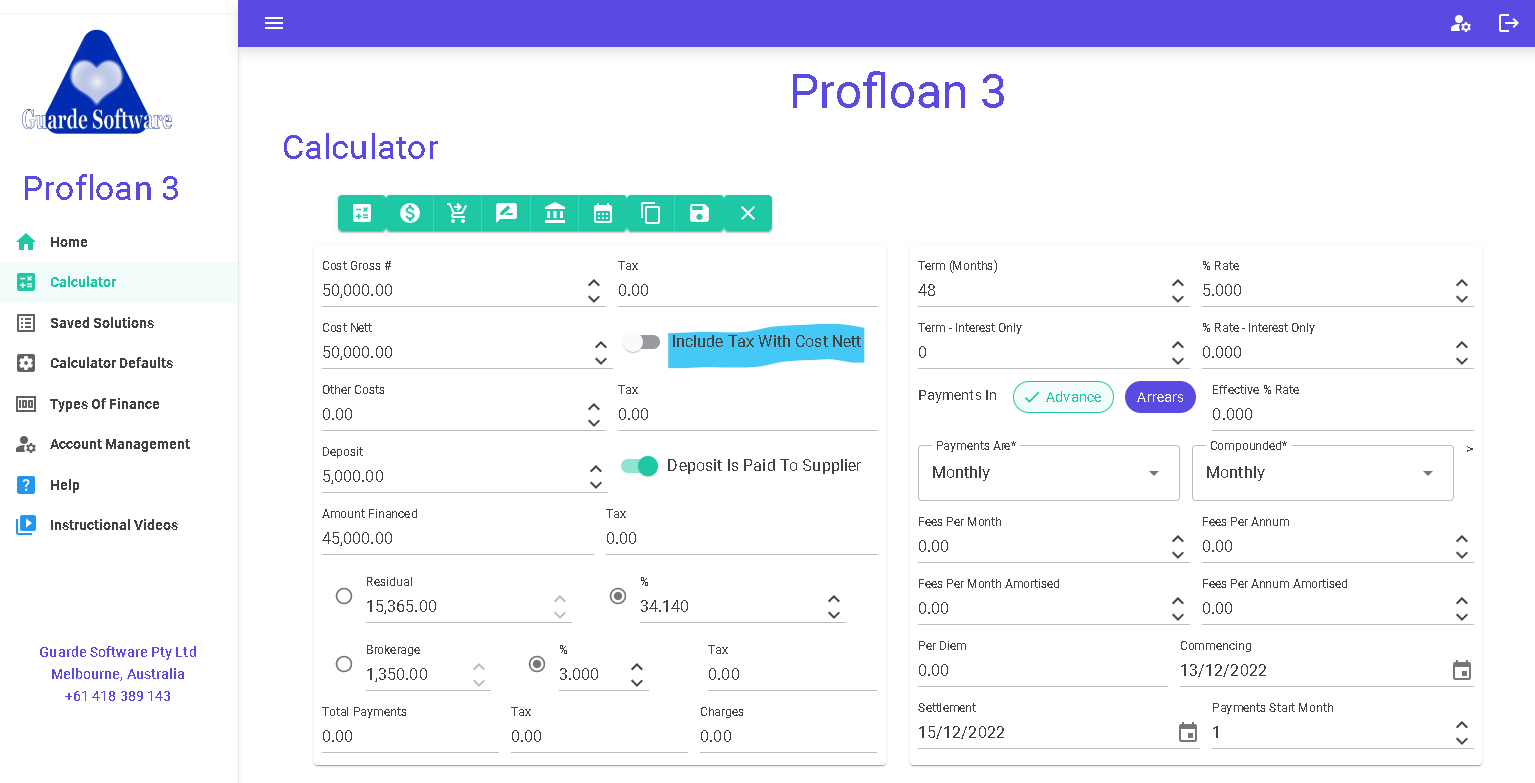The height and width of the screenshot is (783, 1535).
Task: Open Calculator Defaults page
Action: coord(119,363)
